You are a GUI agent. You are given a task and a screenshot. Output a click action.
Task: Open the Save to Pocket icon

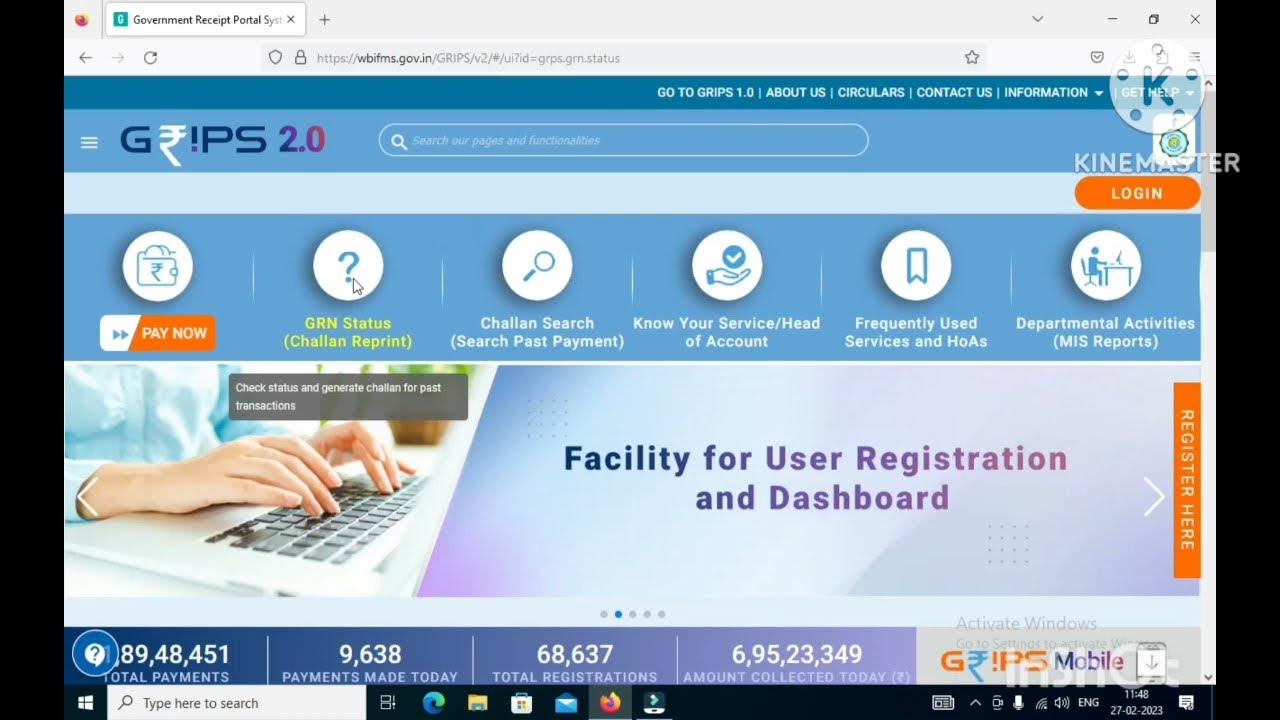[x=1097, y=58]
